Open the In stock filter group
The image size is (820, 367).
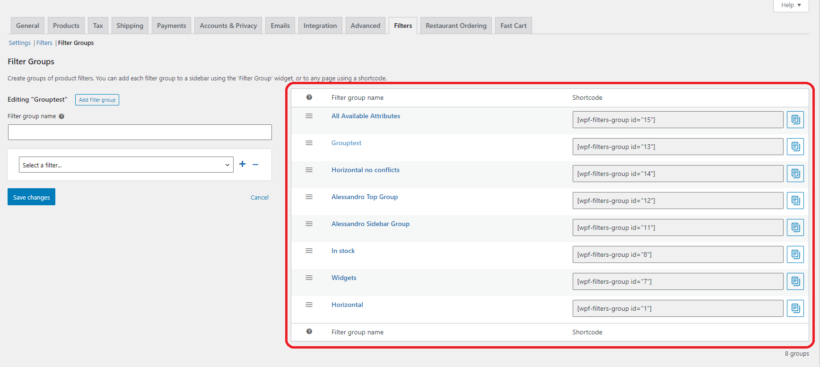pyautogui.click(x=343, y=251)
